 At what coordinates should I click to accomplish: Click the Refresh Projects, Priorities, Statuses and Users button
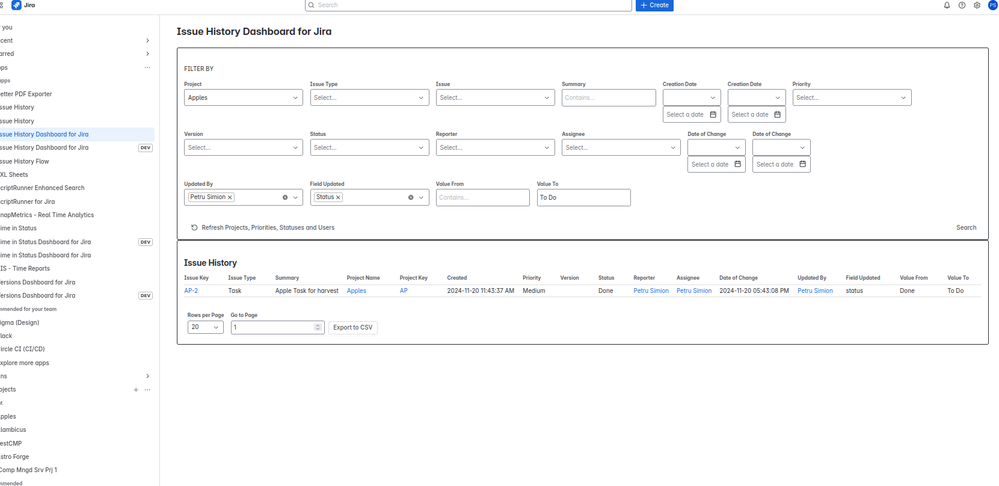click(262, 227)
